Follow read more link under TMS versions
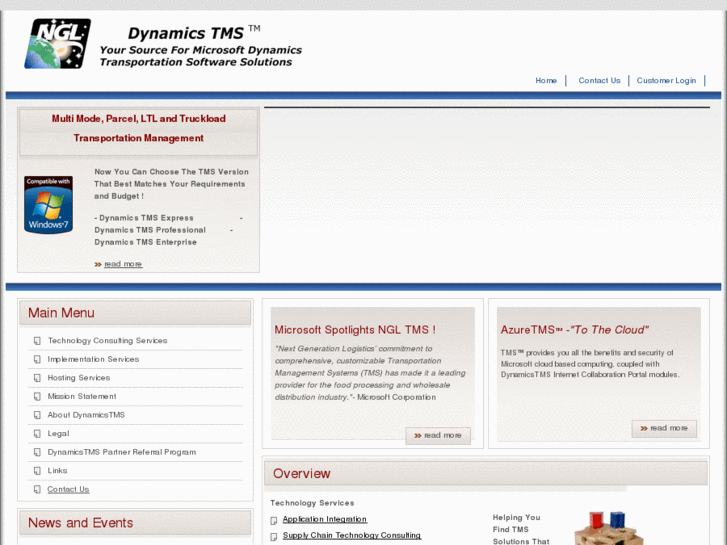 point(123,264)
